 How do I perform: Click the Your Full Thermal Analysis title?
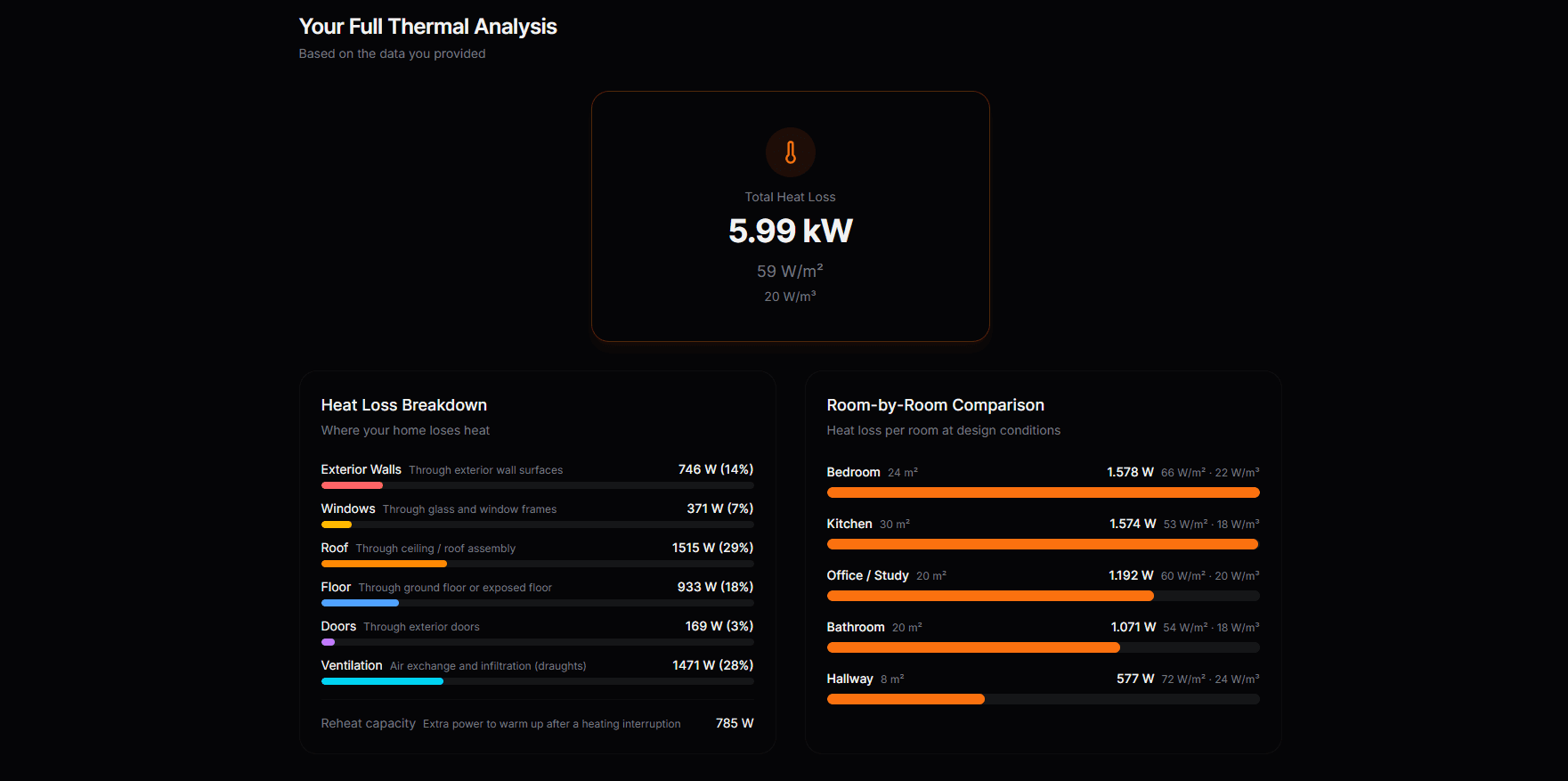[427, 27]
